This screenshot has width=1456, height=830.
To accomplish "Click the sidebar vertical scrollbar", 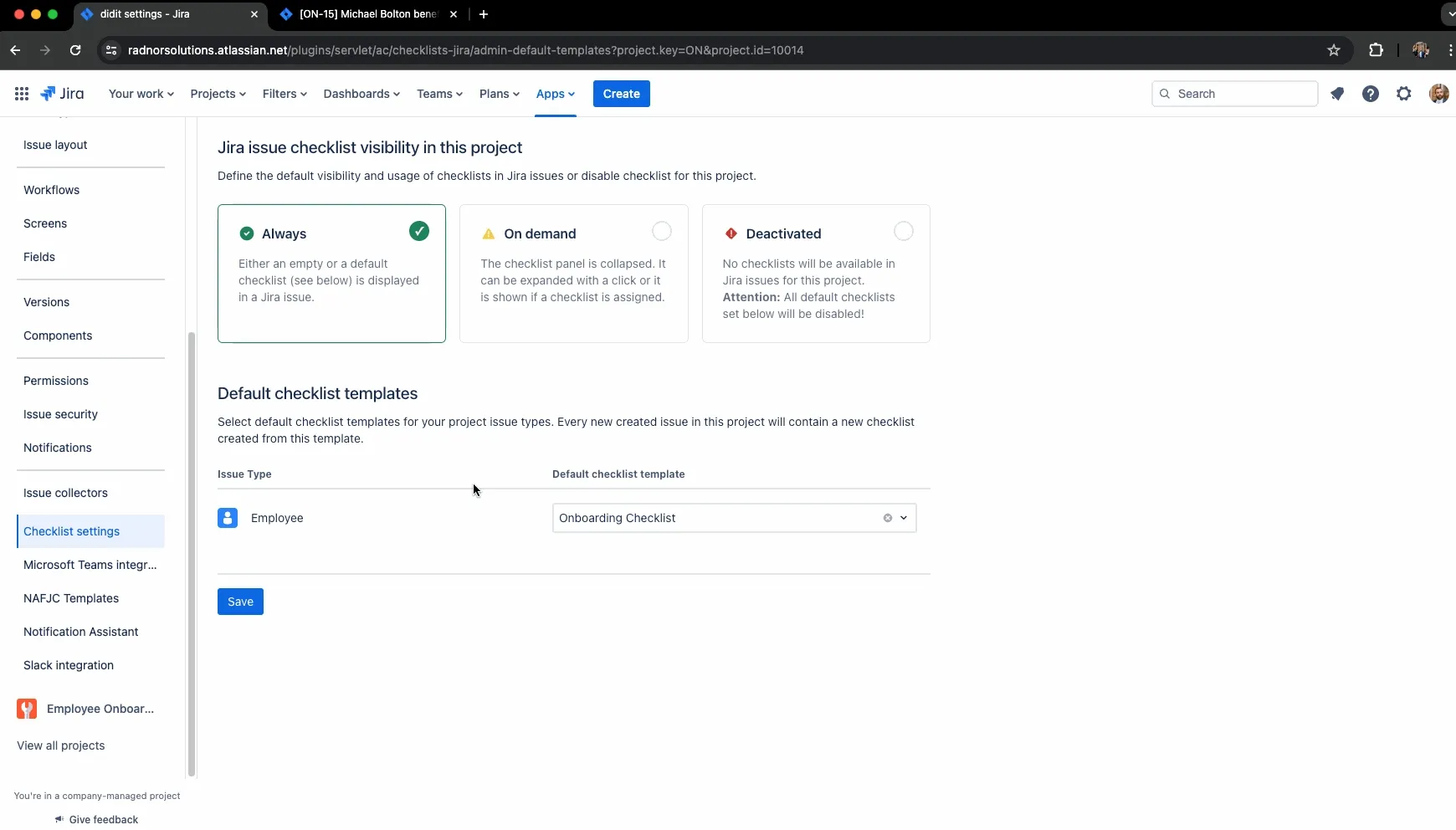I will pos(192,554).
